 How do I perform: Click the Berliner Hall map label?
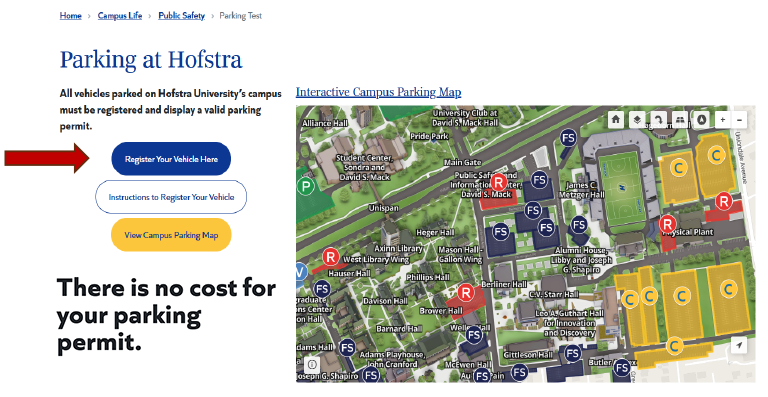point(504,284)
